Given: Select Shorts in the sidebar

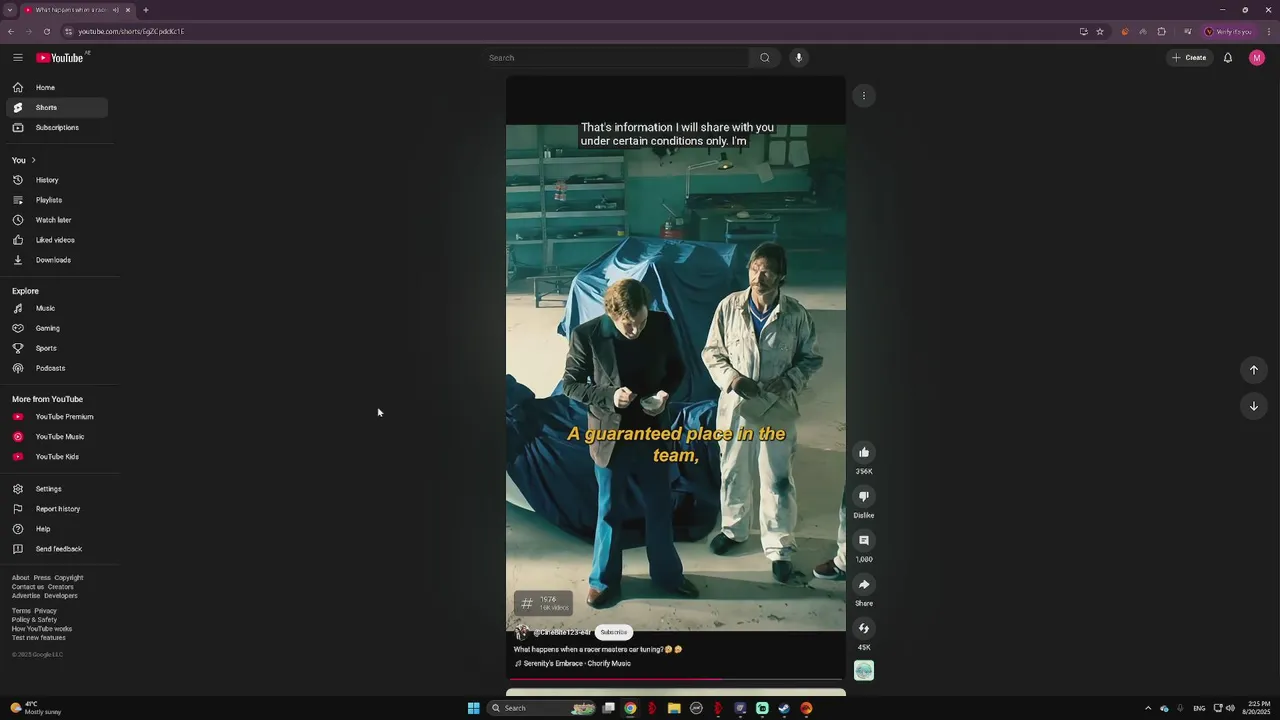Looking at the screenshot, I should point(57,108).
